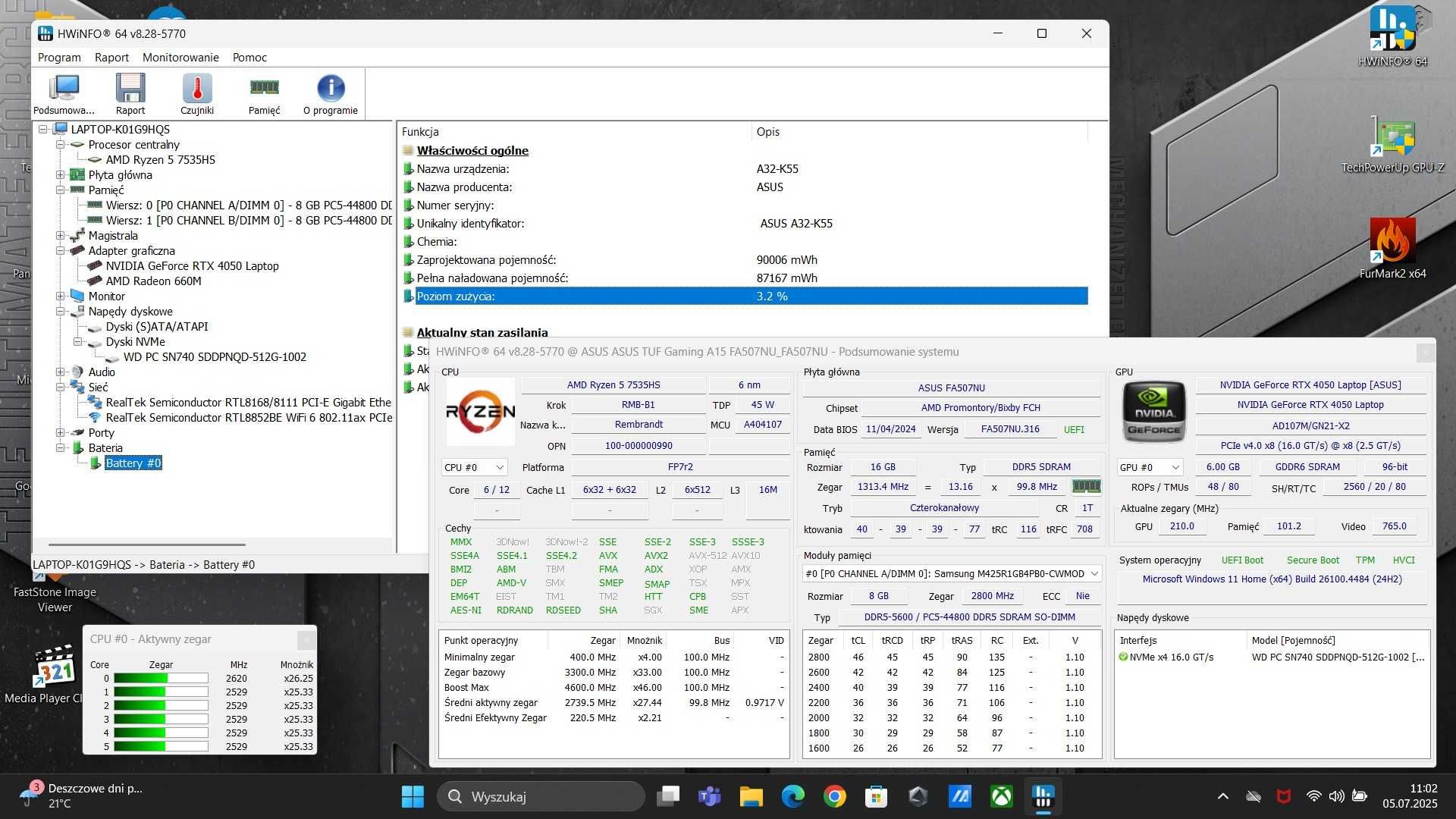Click HWiNFO icon in the taskbar

[x=1043, y=796]
